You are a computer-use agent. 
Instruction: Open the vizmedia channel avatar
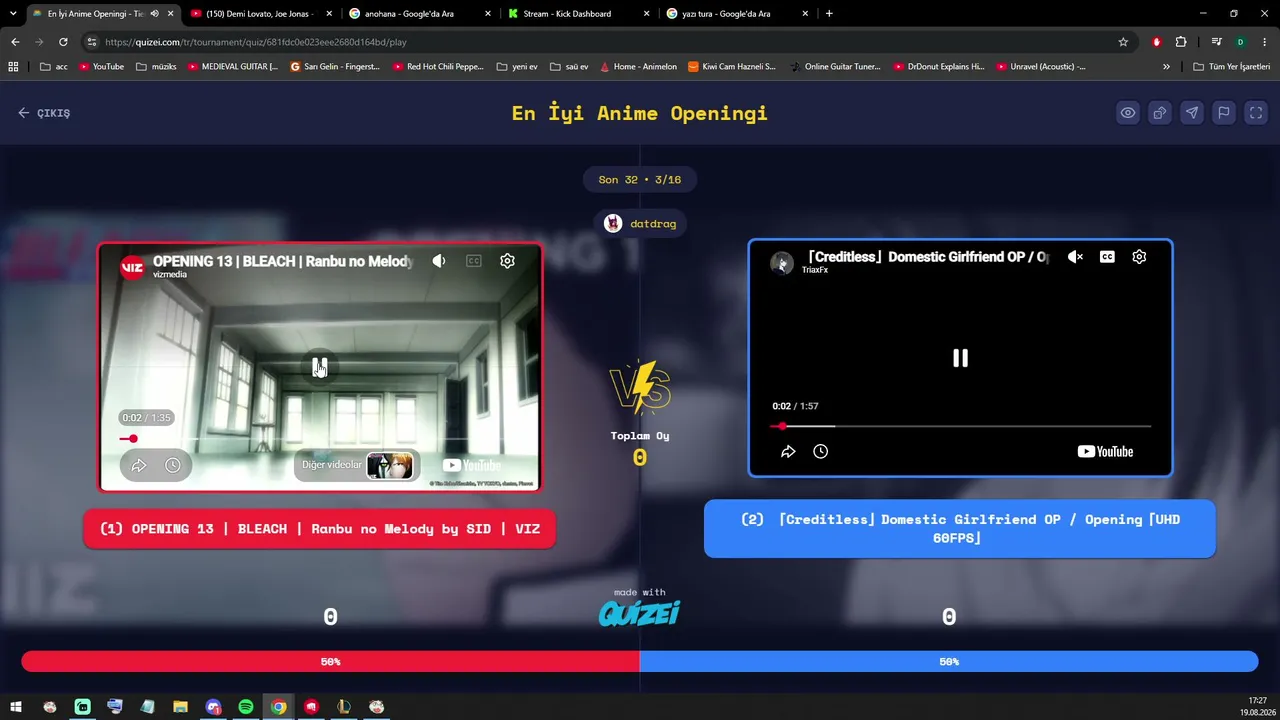pyautogui.click(x=132, y=266)
